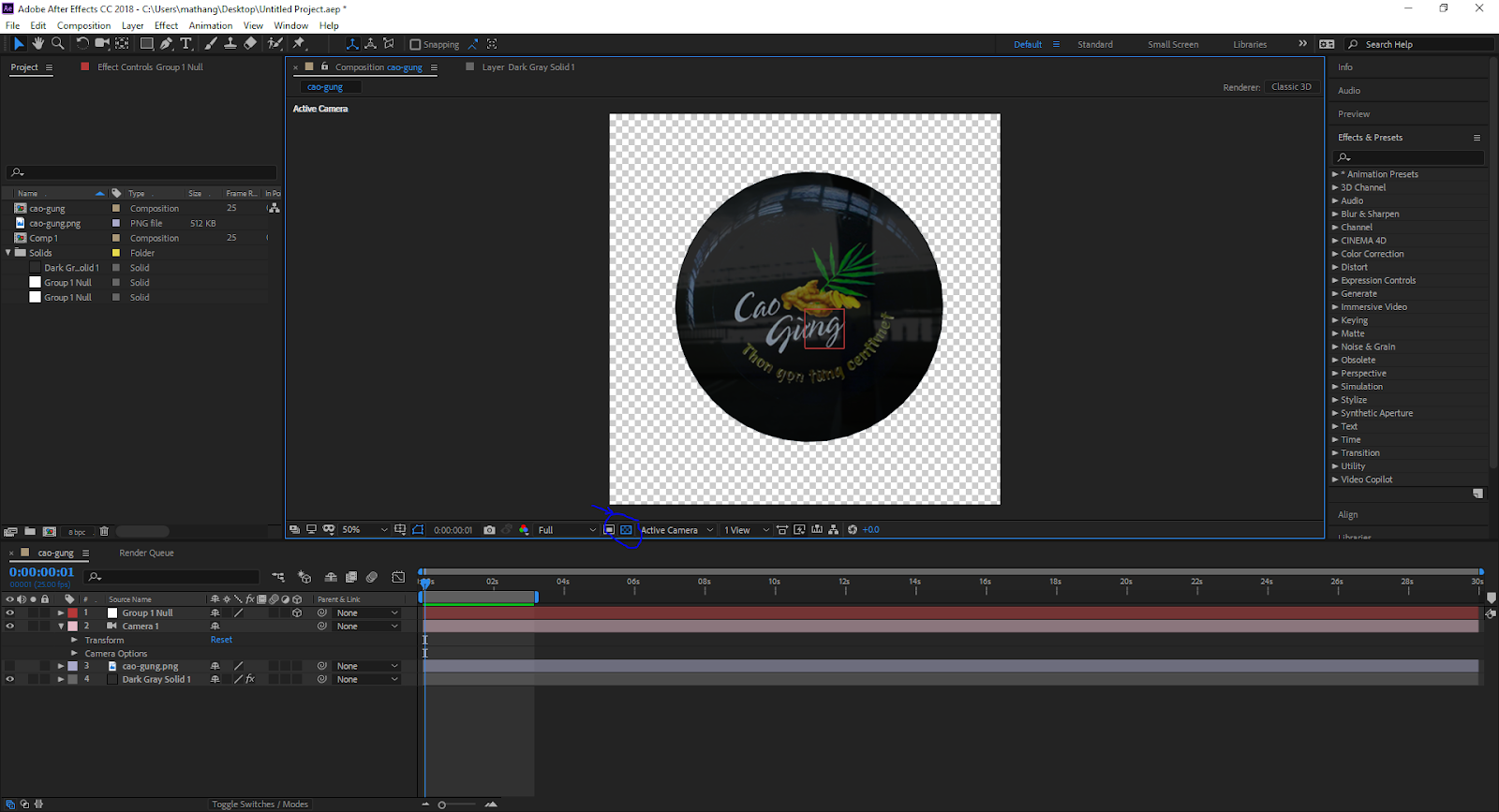Select the Zoom magnifier tool
The height and width of the screenshot is (812, 1499).
pos(58,43)
